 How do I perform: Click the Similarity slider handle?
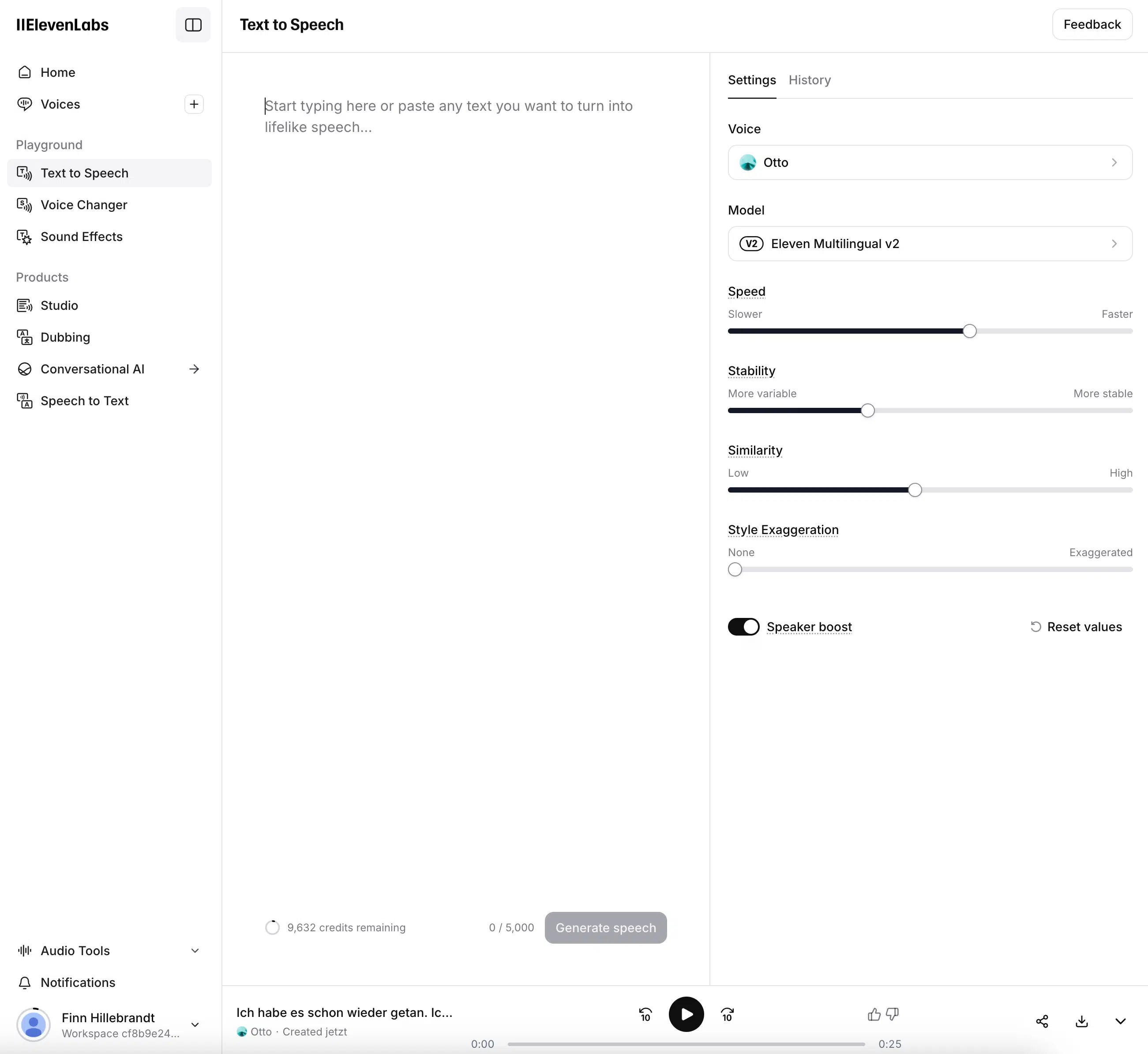[914, 490]
